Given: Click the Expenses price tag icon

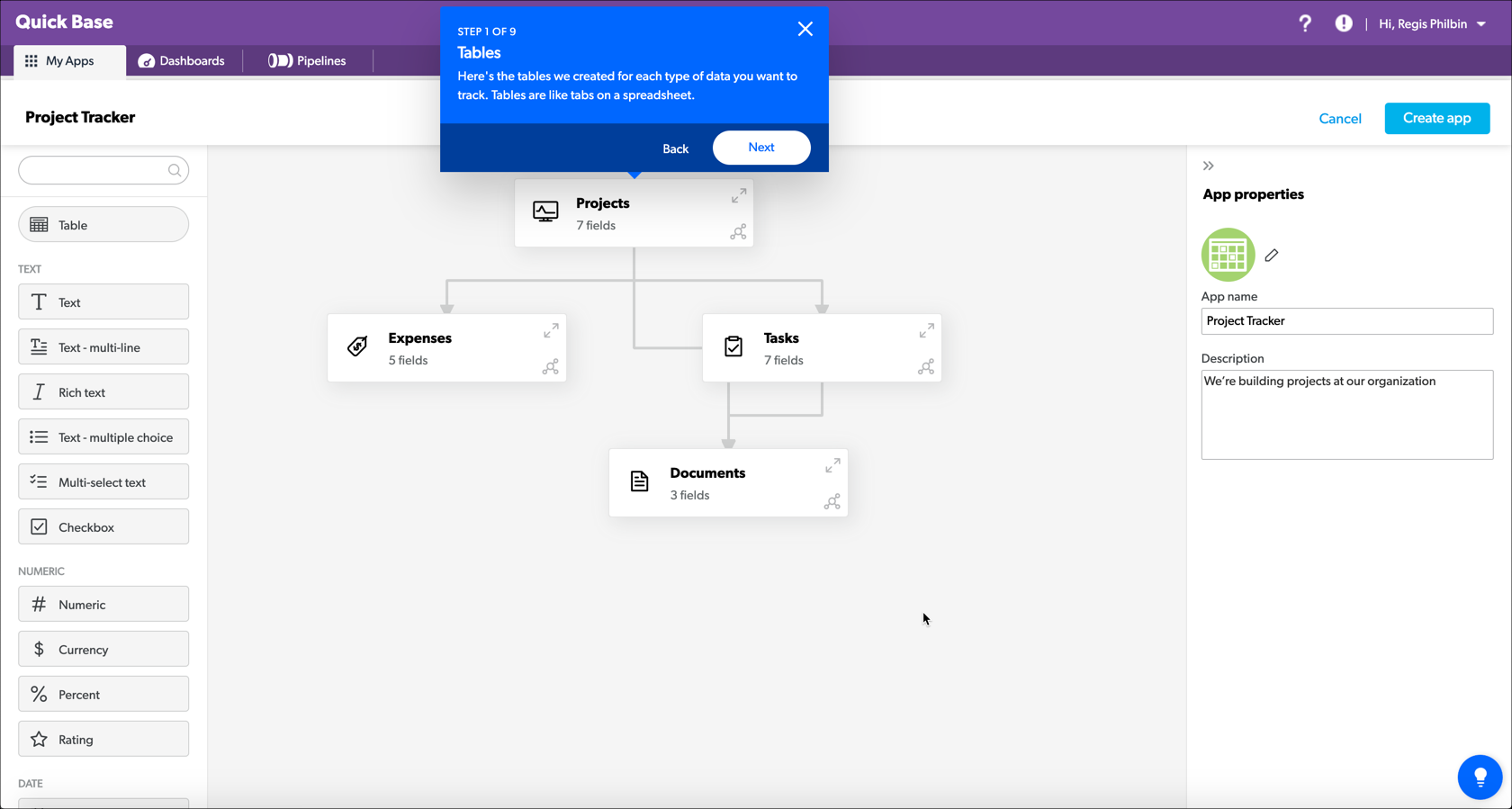Looking at the screenshot, I should pyautogui.click(x=357, y=346).
